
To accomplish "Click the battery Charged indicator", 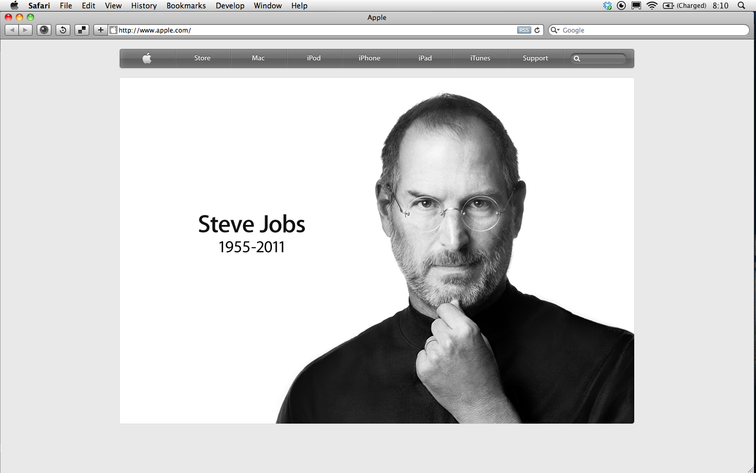I will (x=684, y=6).
